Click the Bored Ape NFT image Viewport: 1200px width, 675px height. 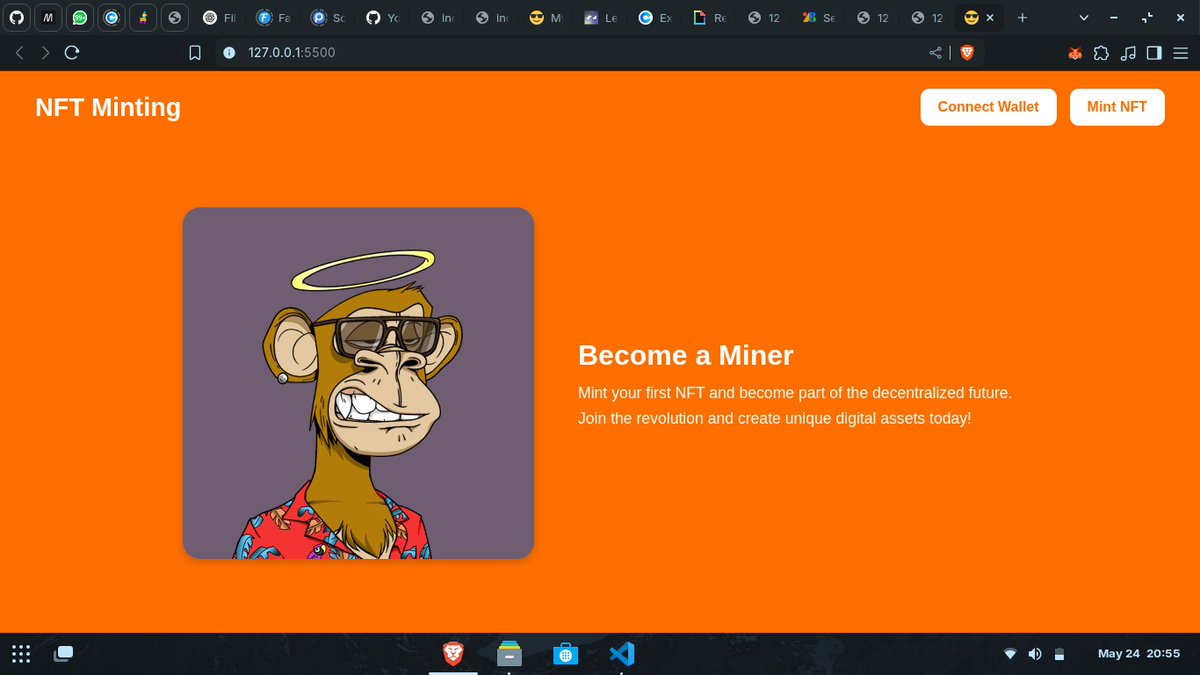click(358, 383)
